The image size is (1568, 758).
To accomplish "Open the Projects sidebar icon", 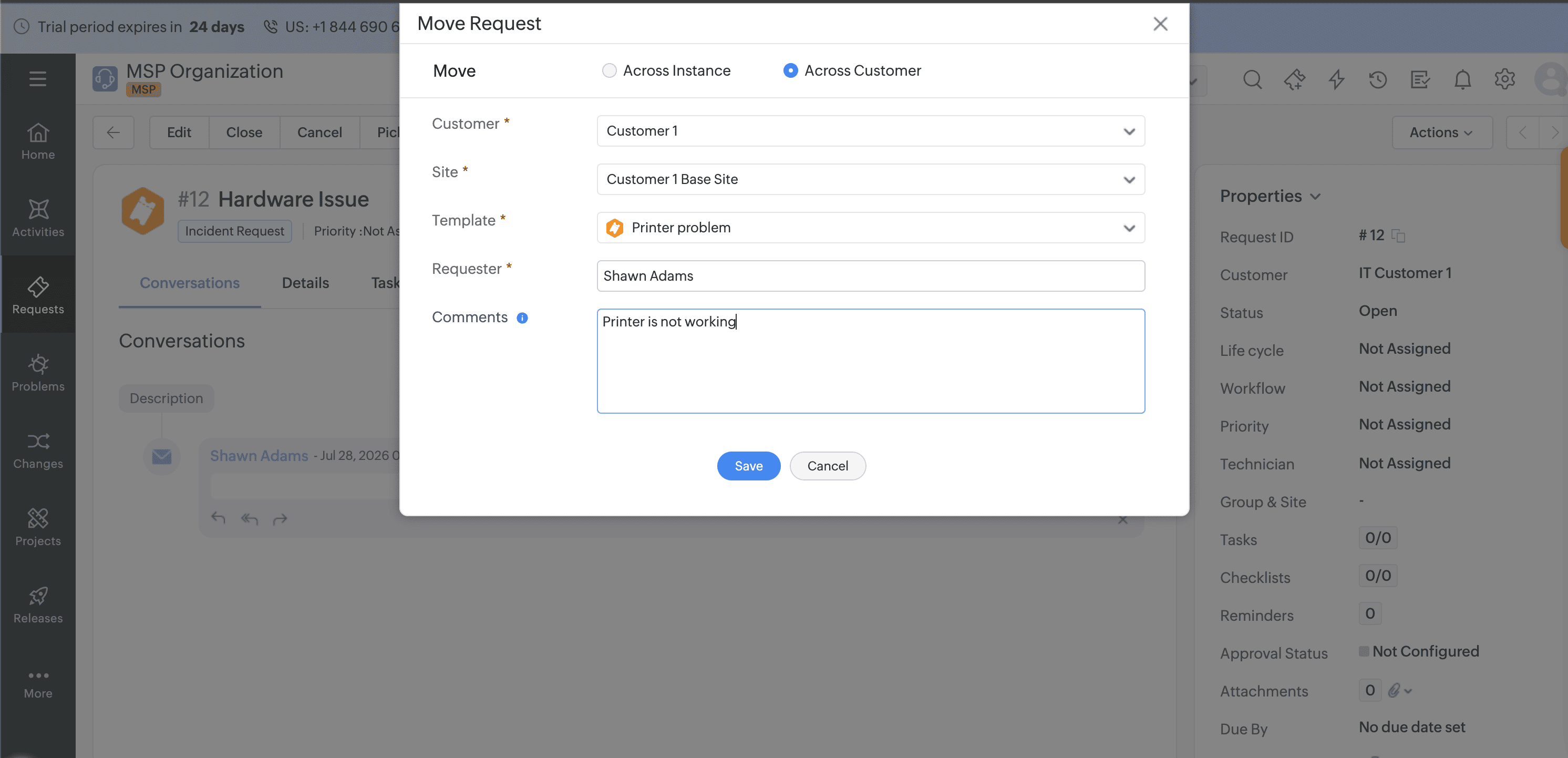I will coord(38,527).
